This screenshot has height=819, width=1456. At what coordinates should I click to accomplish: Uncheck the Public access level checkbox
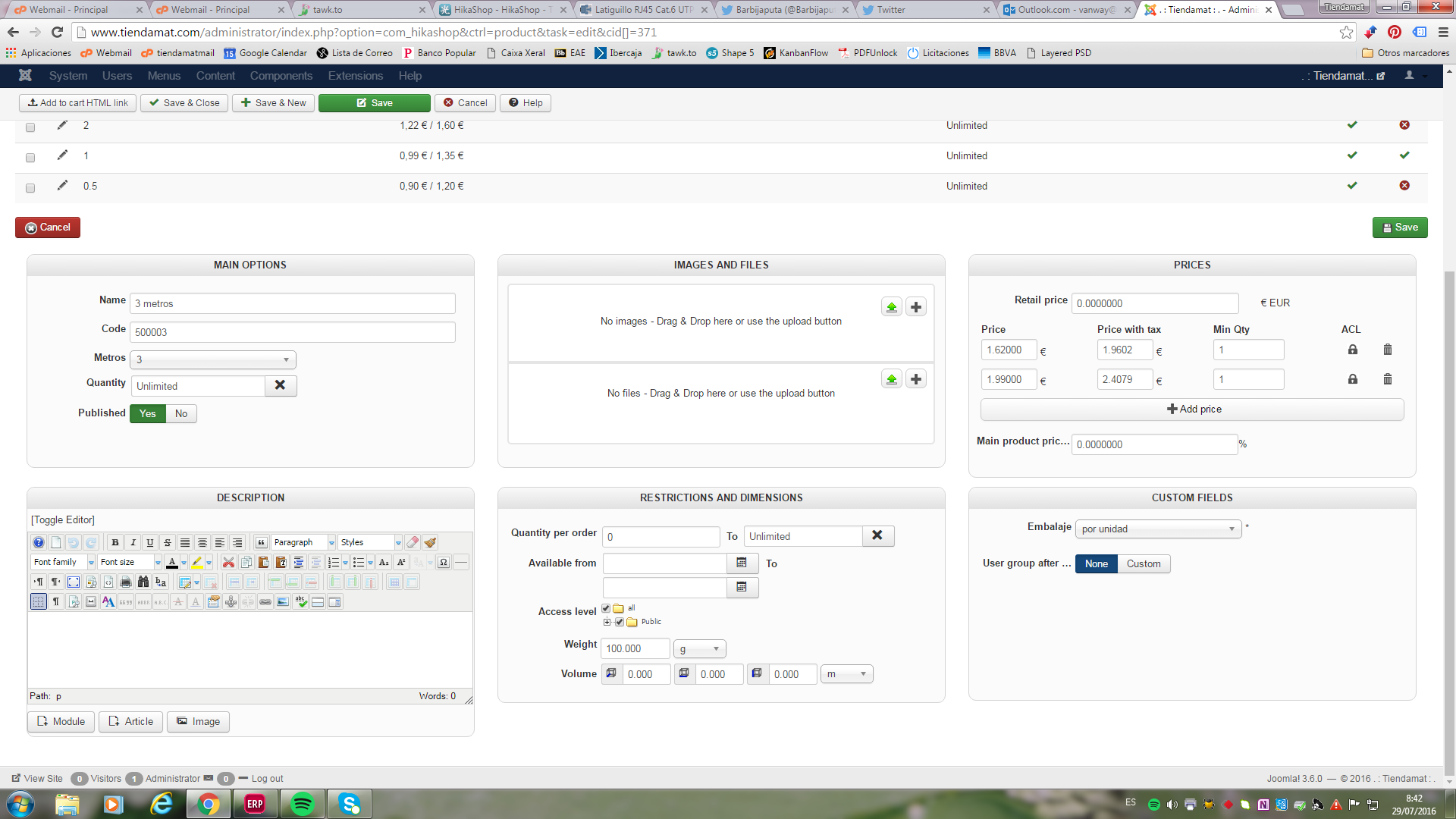pyautogui.click(x=620, y=622)
